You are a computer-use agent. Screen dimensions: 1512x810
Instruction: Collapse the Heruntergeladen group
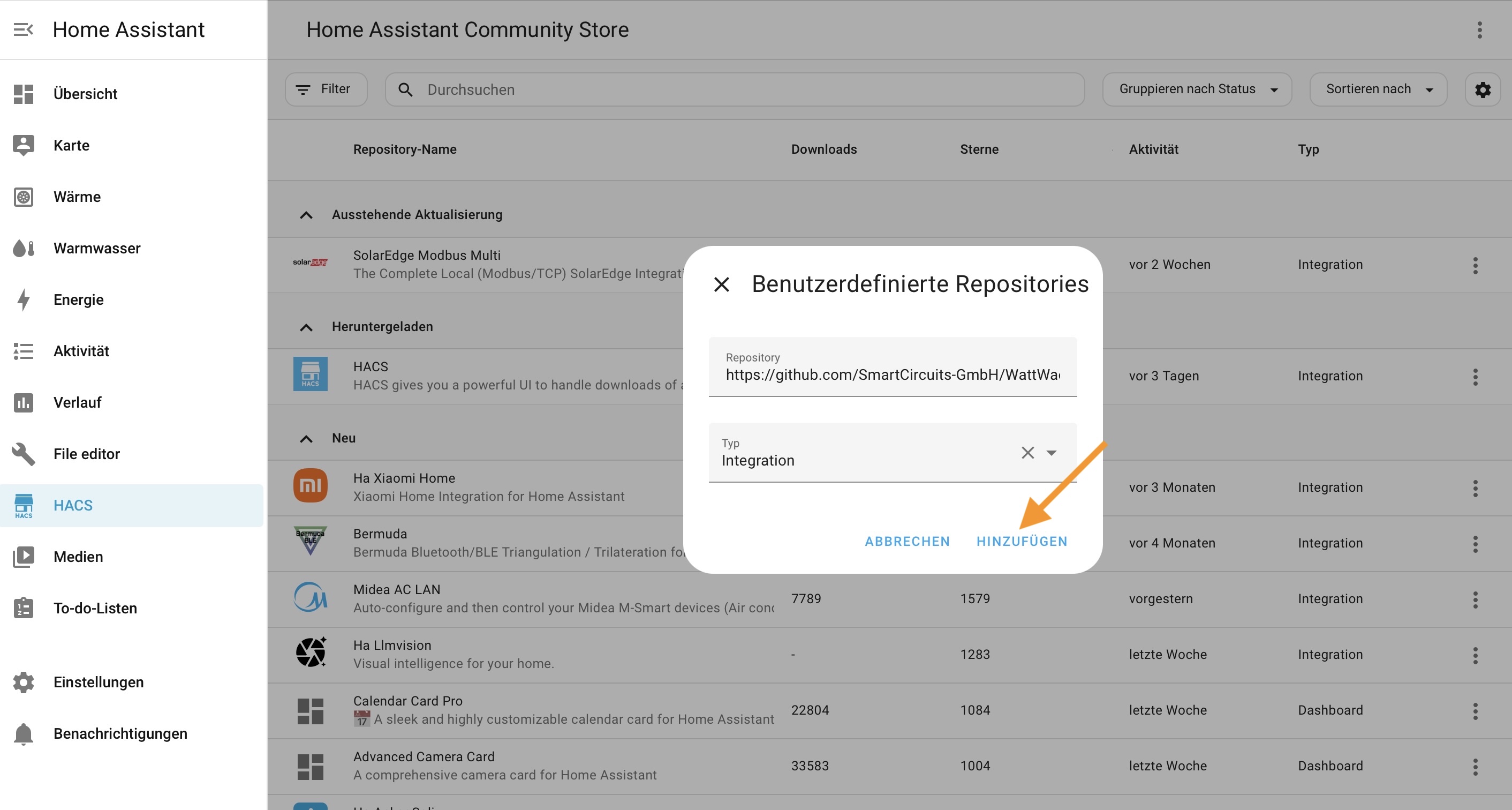click(x=306, y=327)
